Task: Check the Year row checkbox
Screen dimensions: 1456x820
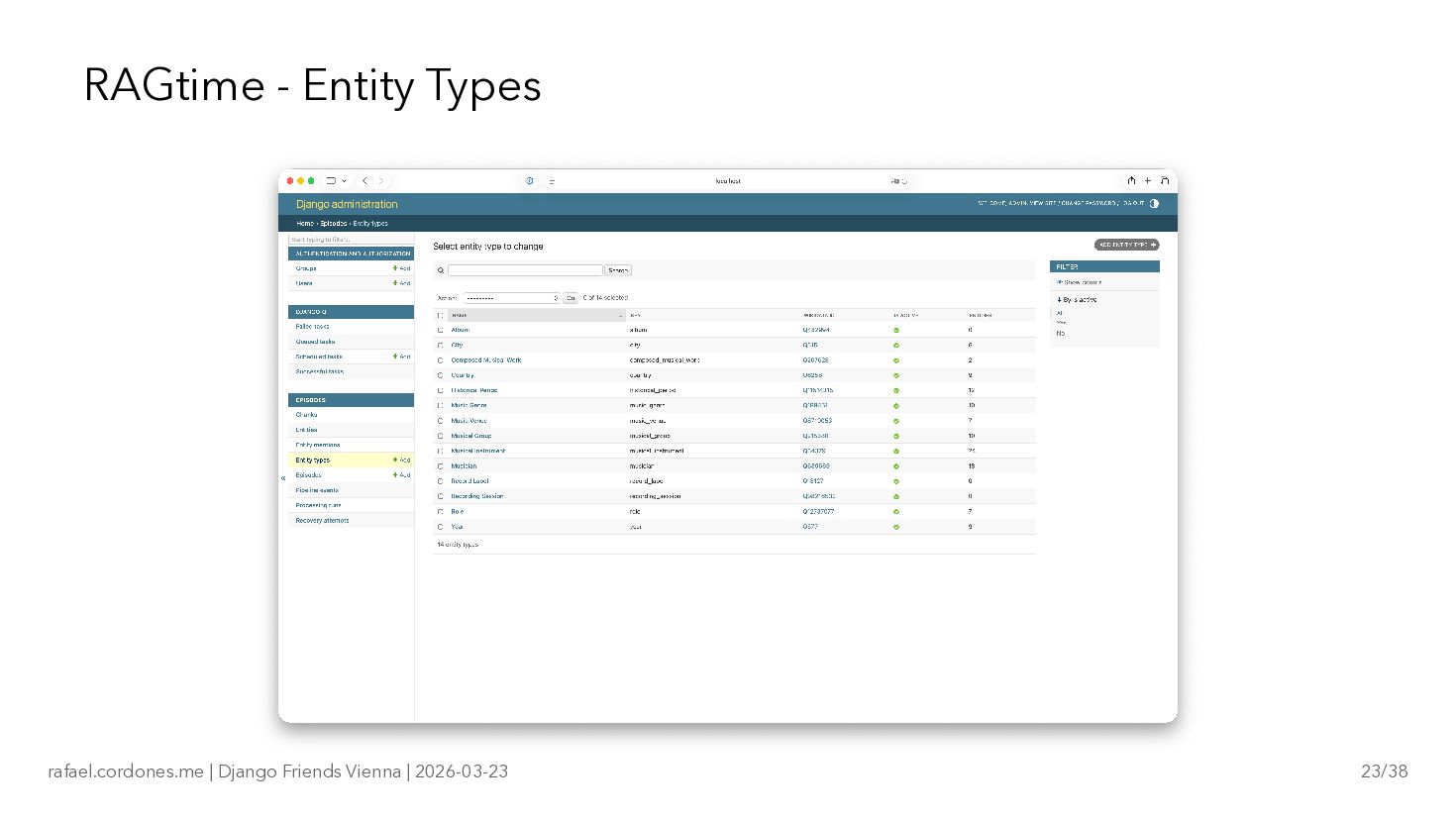Action: click(440, 527)
